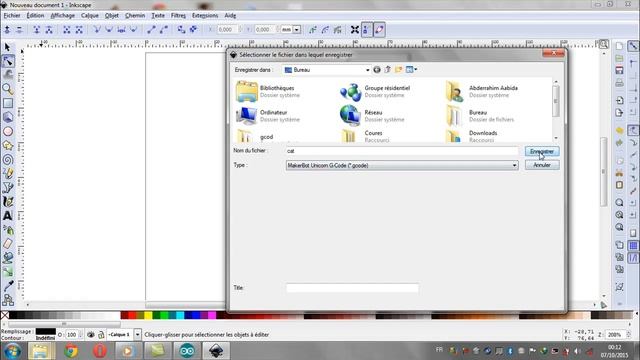Toggle the layer lock icon

click(x=101, y=335)
